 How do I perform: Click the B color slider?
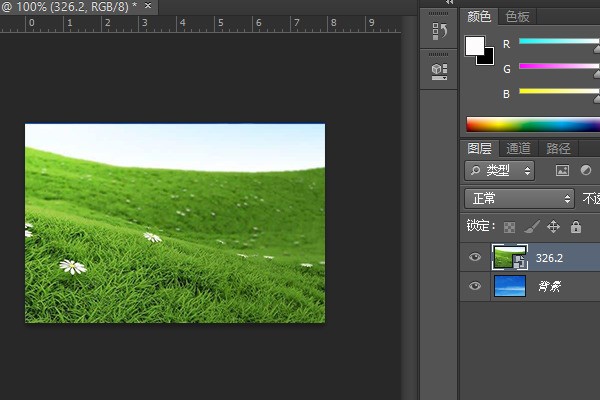[x=559, y=91]
